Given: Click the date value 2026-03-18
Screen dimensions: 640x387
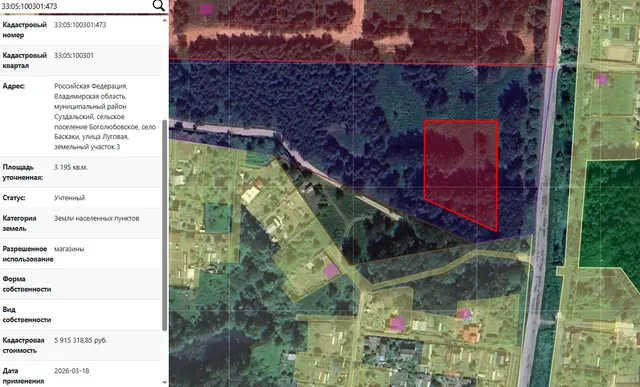Looking at the screenshot, I should click(71, 371).
